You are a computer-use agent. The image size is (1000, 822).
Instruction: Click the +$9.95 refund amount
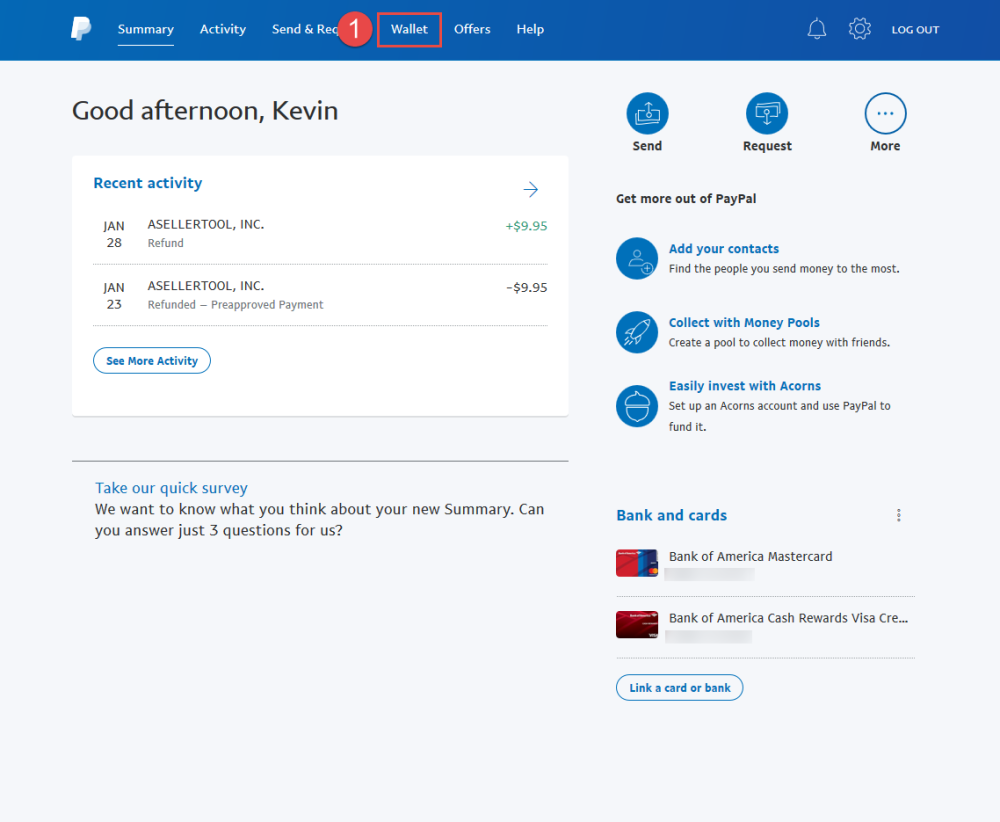click(526, 226)
